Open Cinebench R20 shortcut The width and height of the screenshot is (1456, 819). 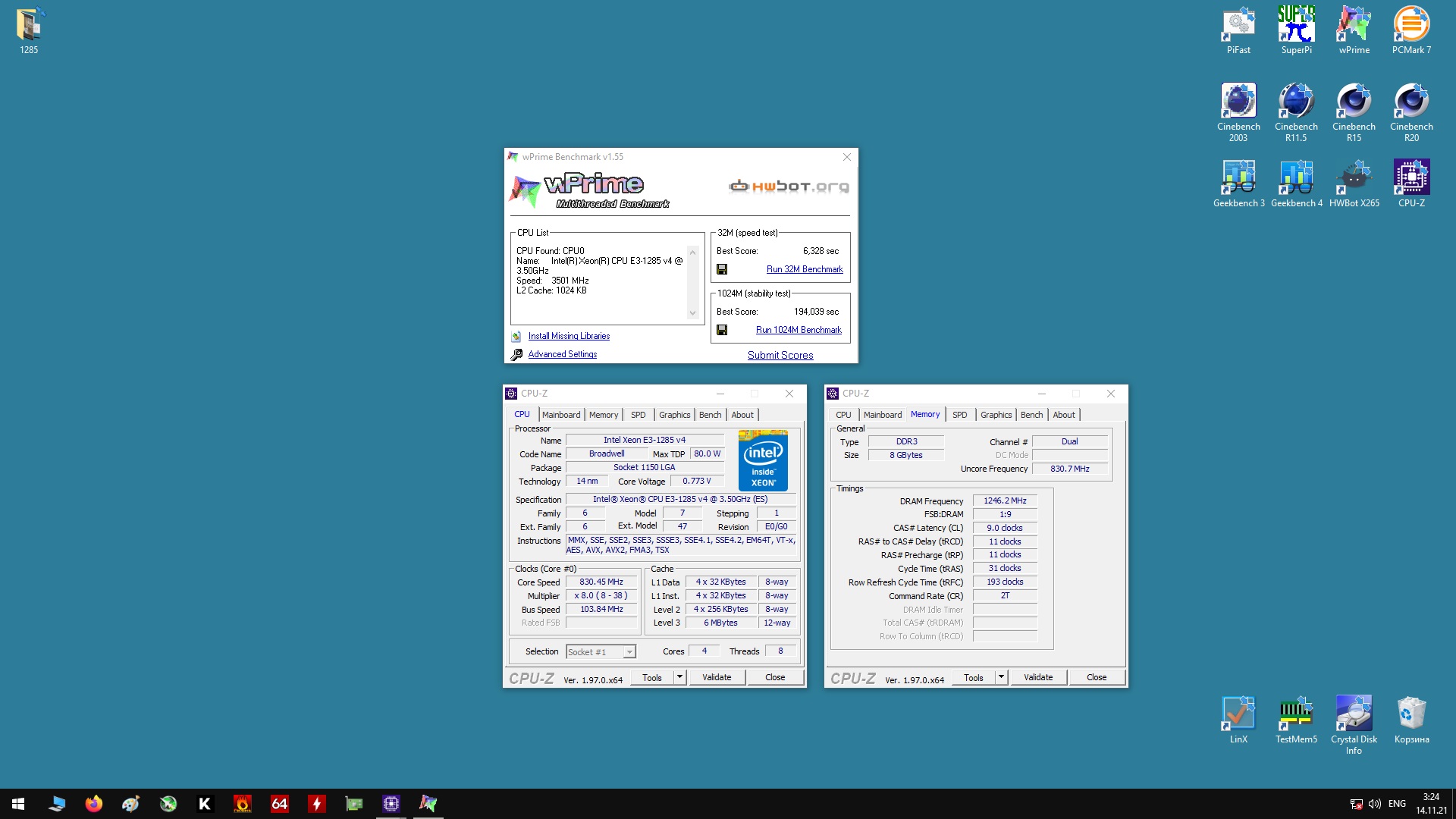point(1411,112)
